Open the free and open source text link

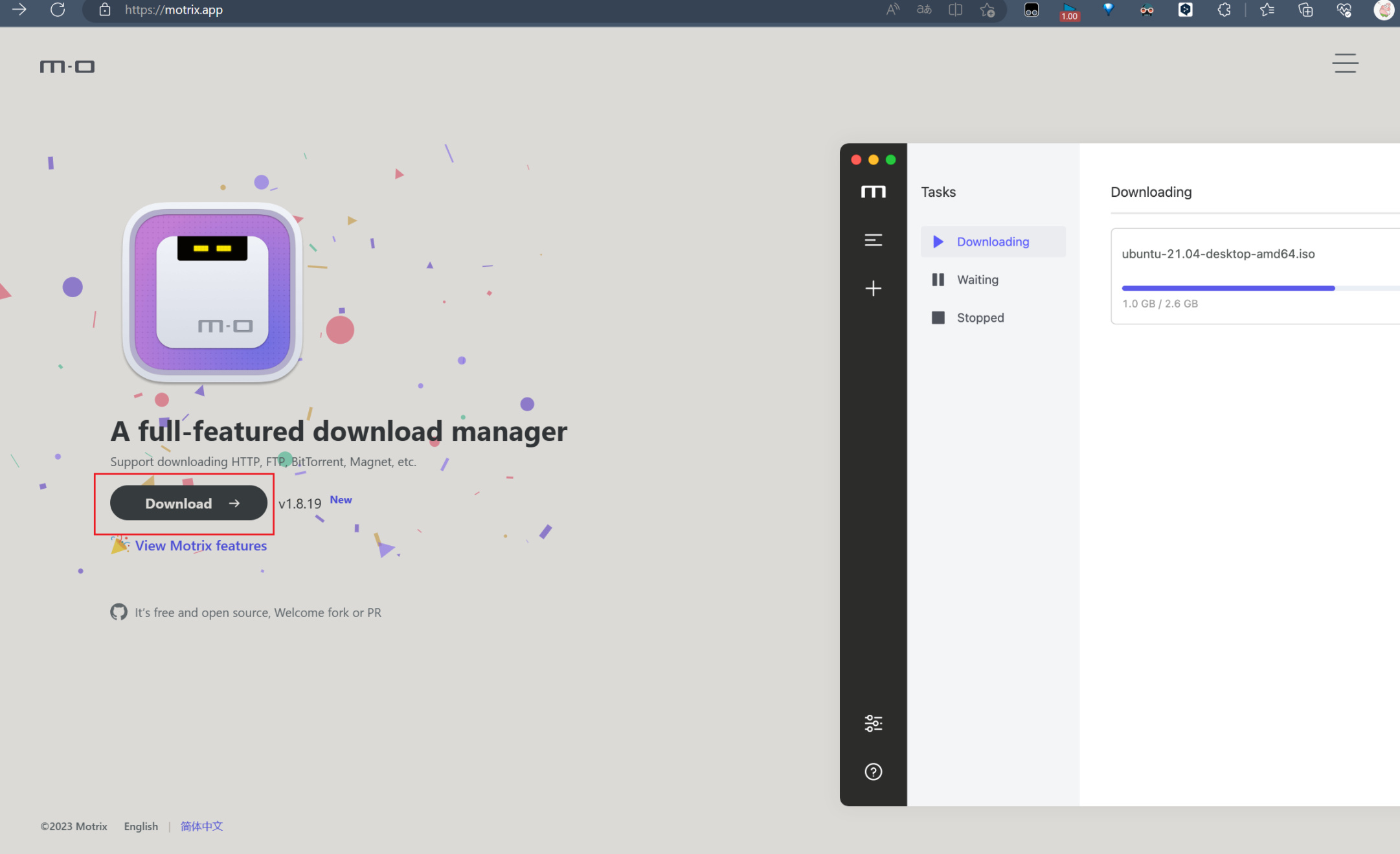258,612
